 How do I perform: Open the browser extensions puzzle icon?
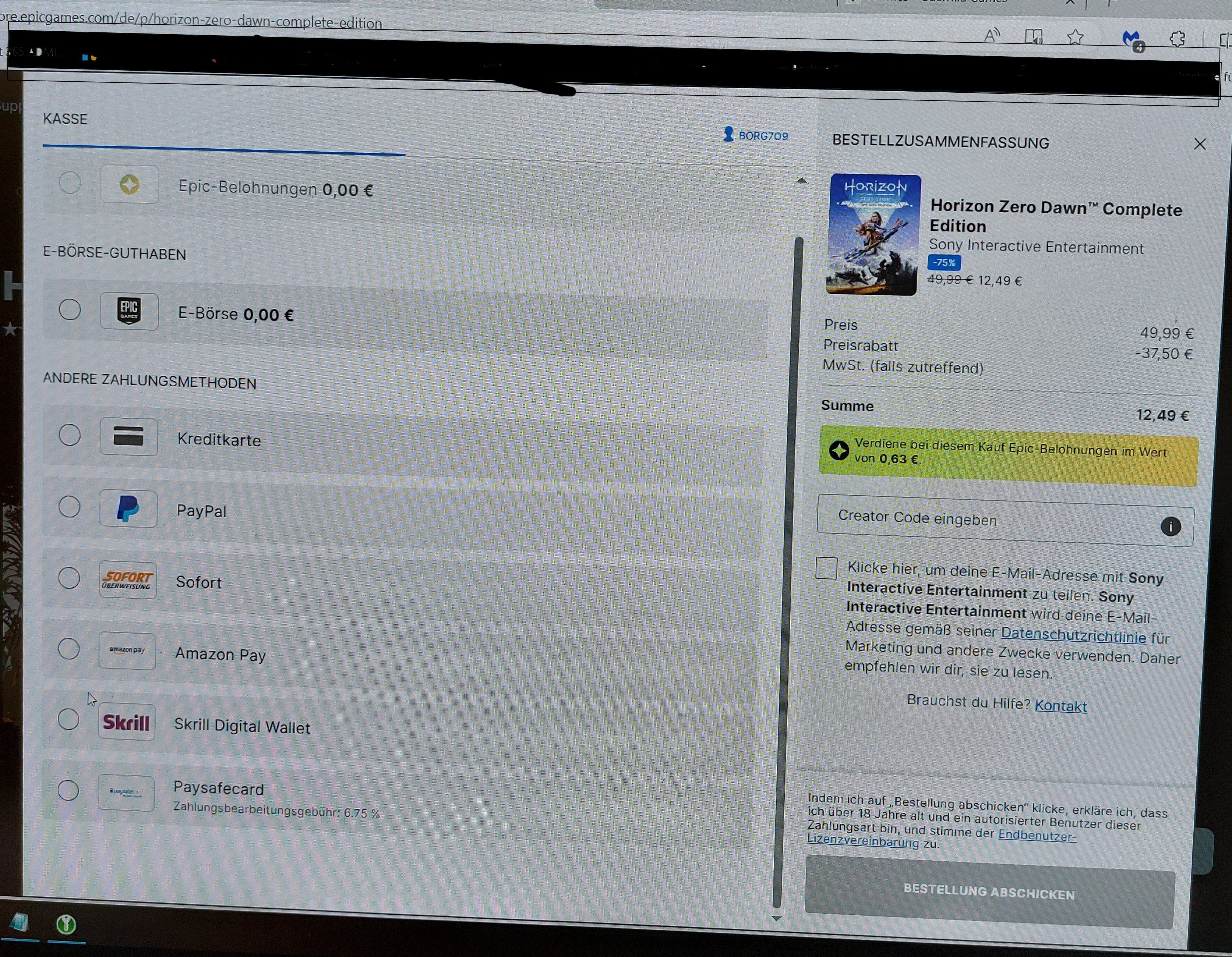(x=1177, y=39)
